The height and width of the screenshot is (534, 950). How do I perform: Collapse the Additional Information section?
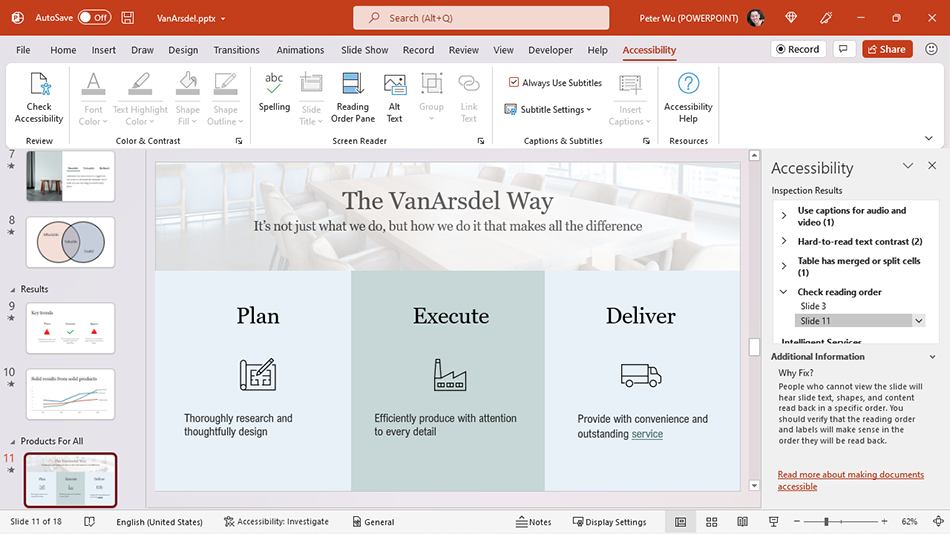pyautogui.click(x=932, y=357)
